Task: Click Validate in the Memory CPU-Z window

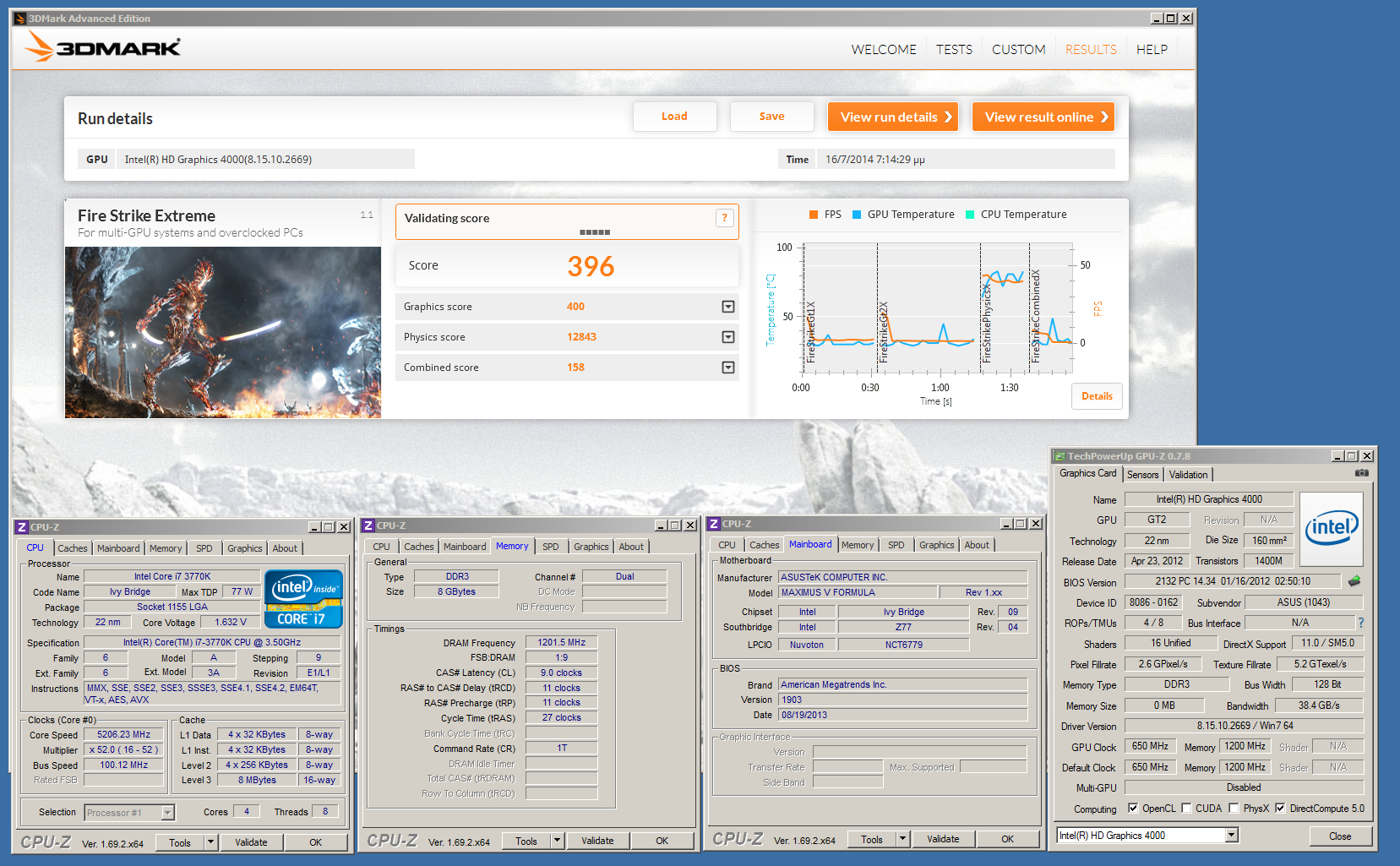Action: tap(597, 841)
